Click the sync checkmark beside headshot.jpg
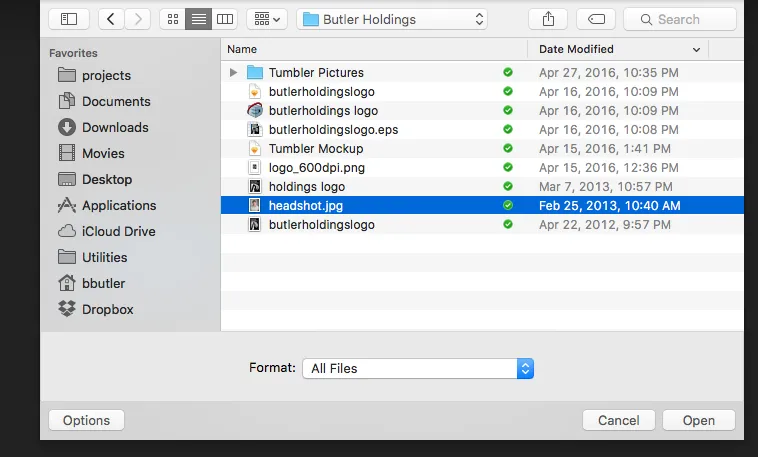 tap(508, 206)
